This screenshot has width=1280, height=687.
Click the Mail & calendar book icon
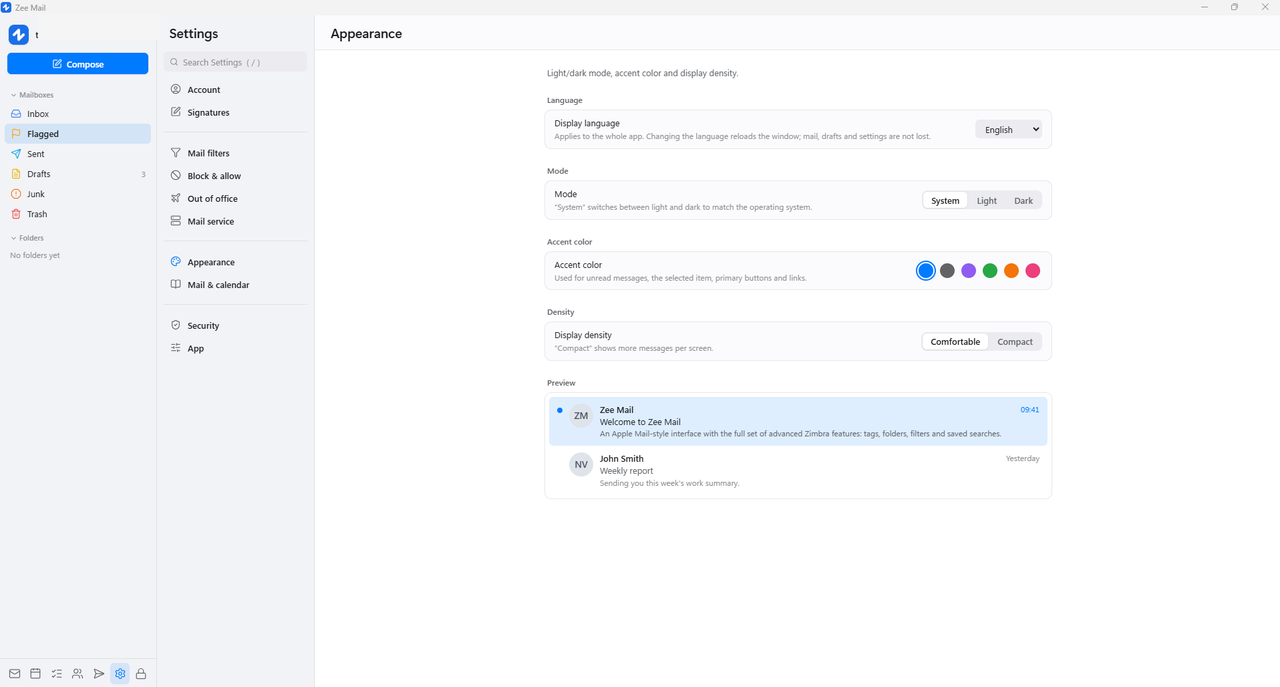click(176, 285)
